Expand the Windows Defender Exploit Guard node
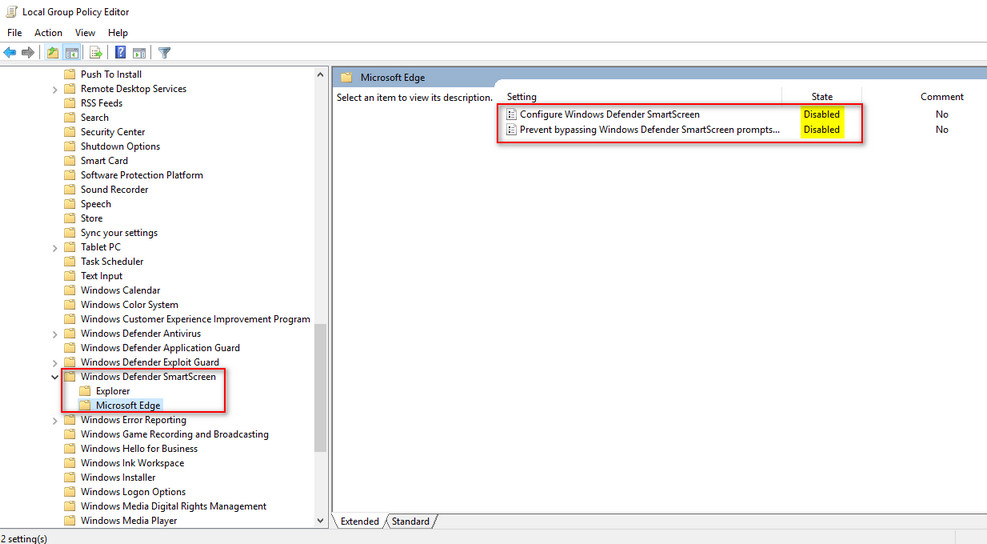The width and height of the screenshot is (987, 544). 55,363
